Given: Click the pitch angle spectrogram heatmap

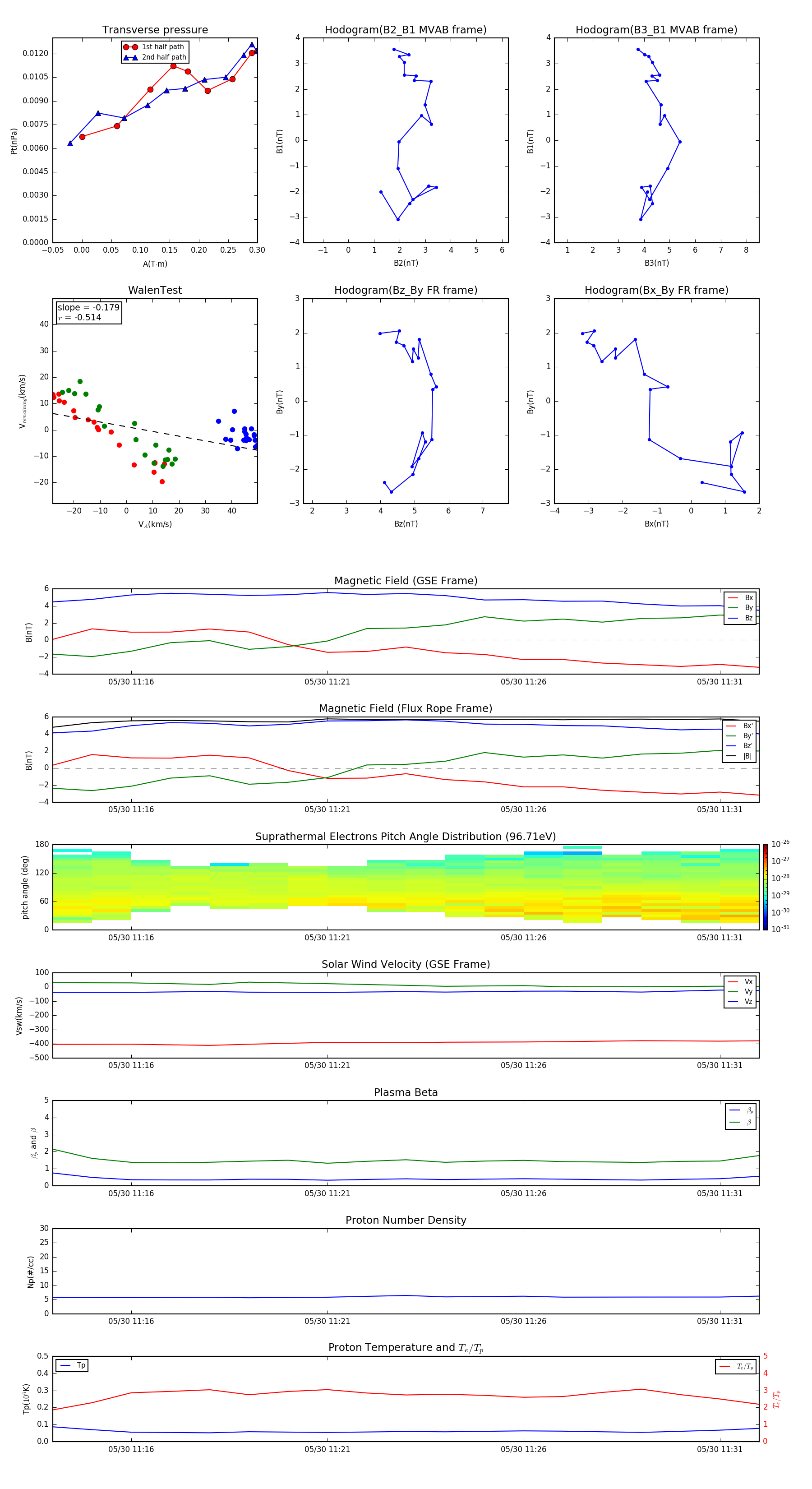Looking at the screenshot, I should tap(406, 887).
